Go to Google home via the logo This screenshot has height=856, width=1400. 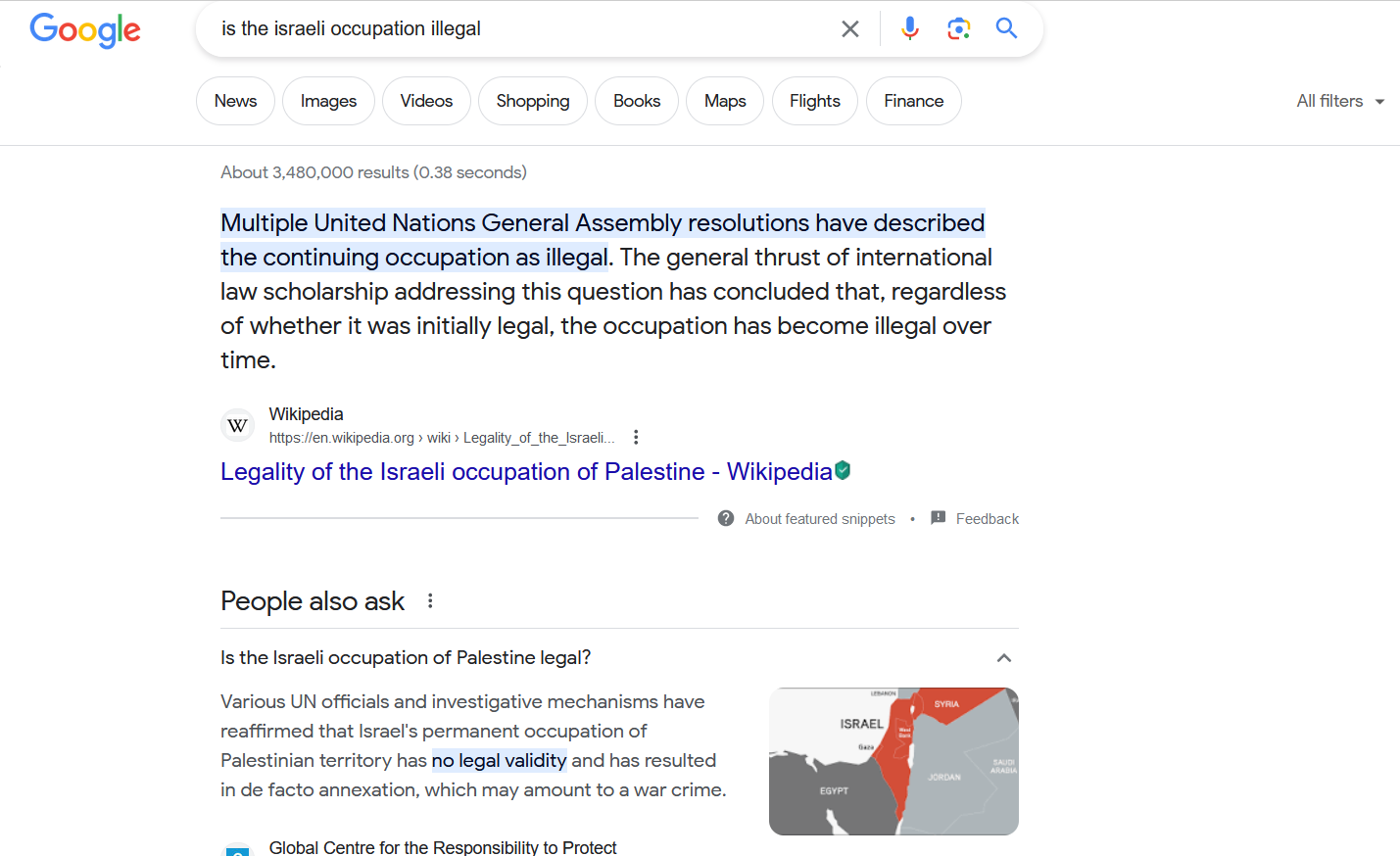[85, 30]
